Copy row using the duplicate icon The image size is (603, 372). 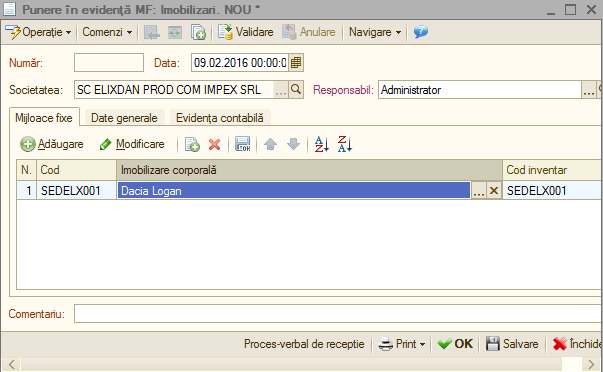[x=192, y=145]
